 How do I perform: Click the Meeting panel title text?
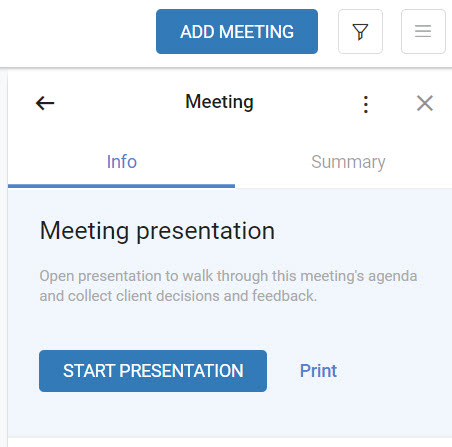pos(219,102)
